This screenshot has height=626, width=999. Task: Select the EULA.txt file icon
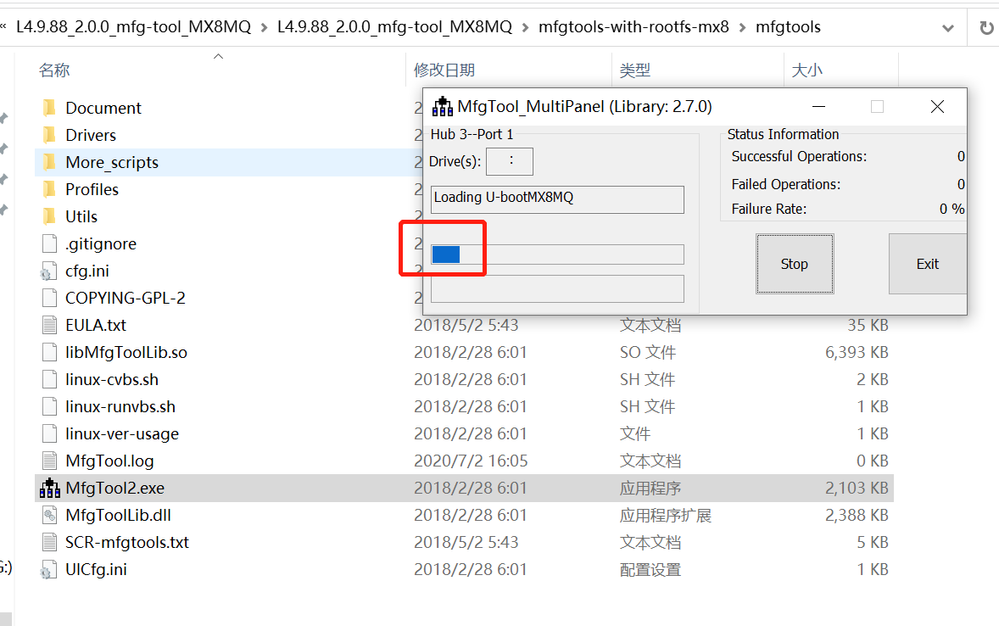click(x=49, y=325)
